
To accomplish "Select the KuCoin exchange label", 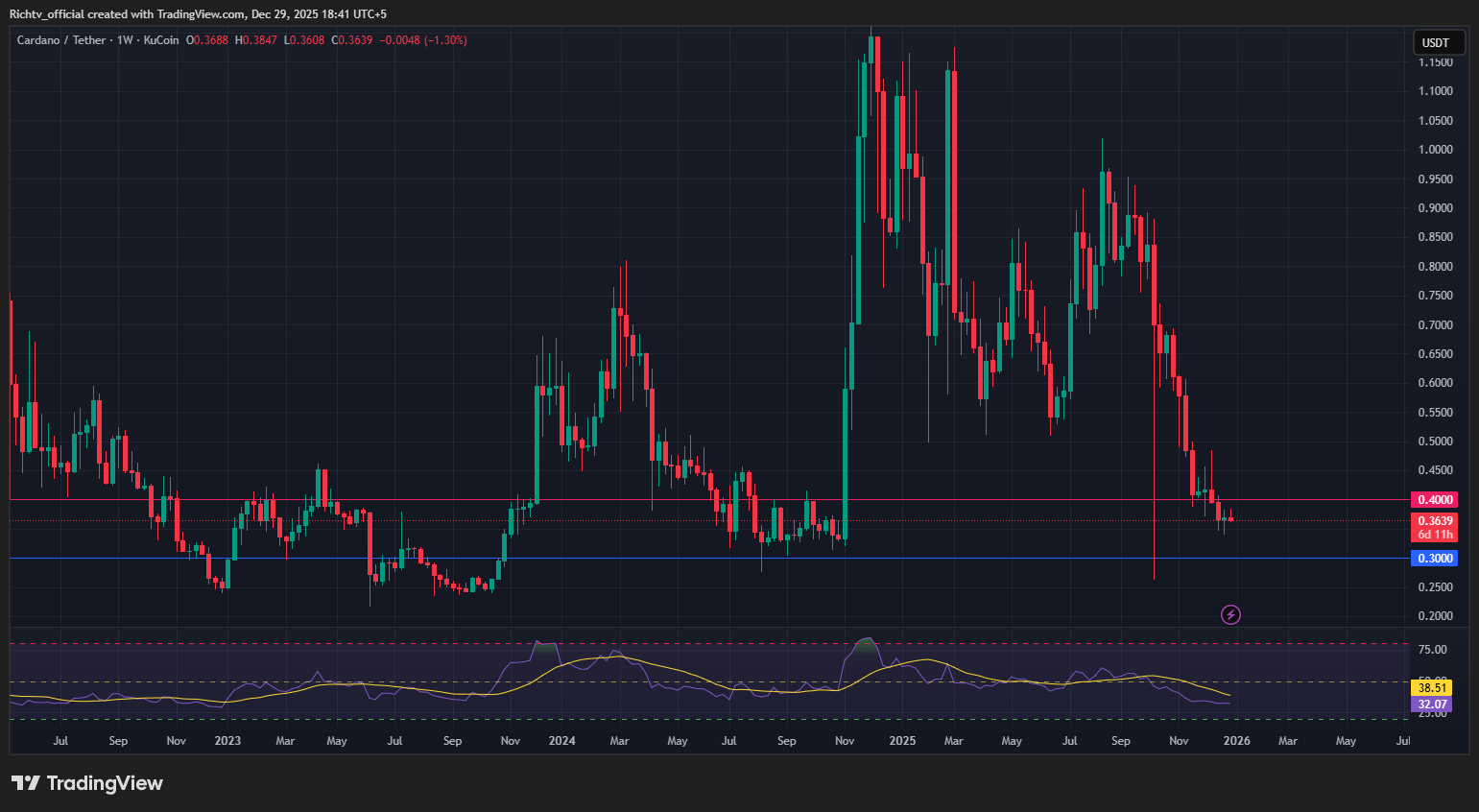I will point(159,40).
